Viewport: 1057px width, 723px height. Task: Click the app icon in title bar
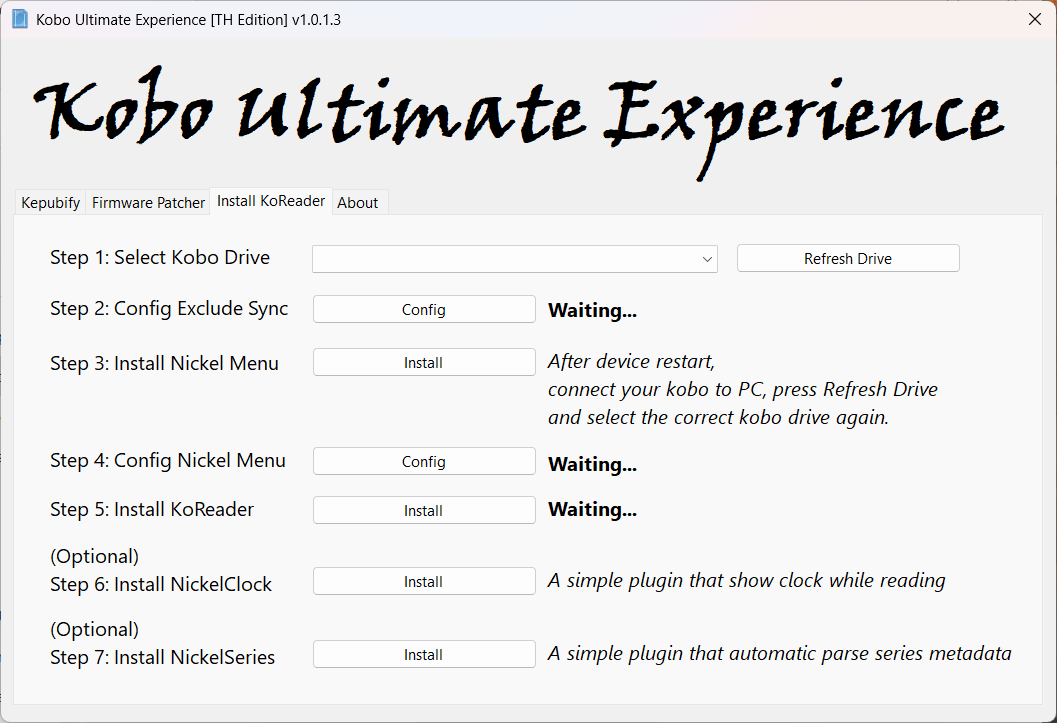tap(20, 19)
